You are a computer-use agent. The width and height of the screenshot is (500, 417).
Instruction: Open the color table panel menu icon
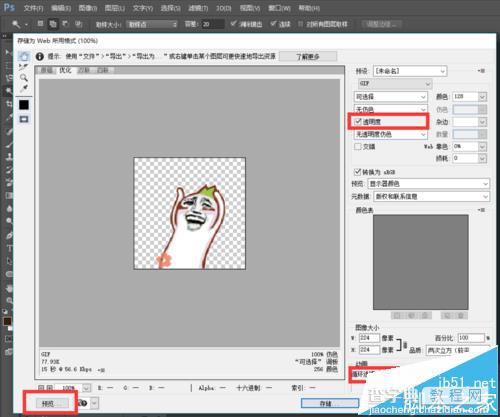pos(481,210)
